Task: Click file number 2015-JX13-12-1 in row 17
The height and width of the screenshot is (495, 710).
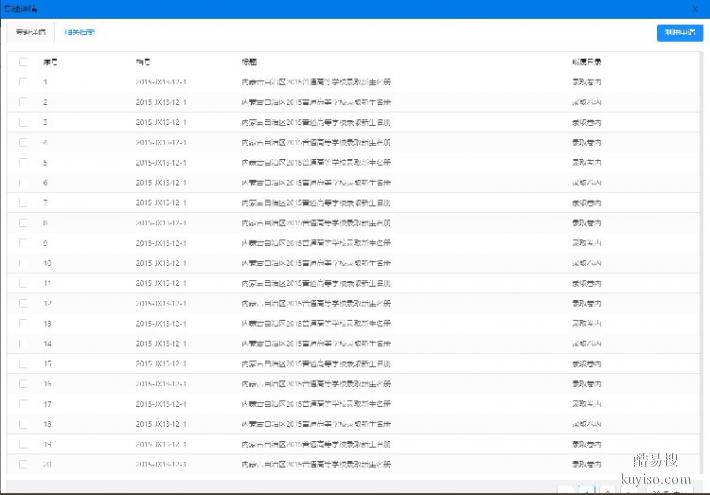Action: tap(161, 404)
